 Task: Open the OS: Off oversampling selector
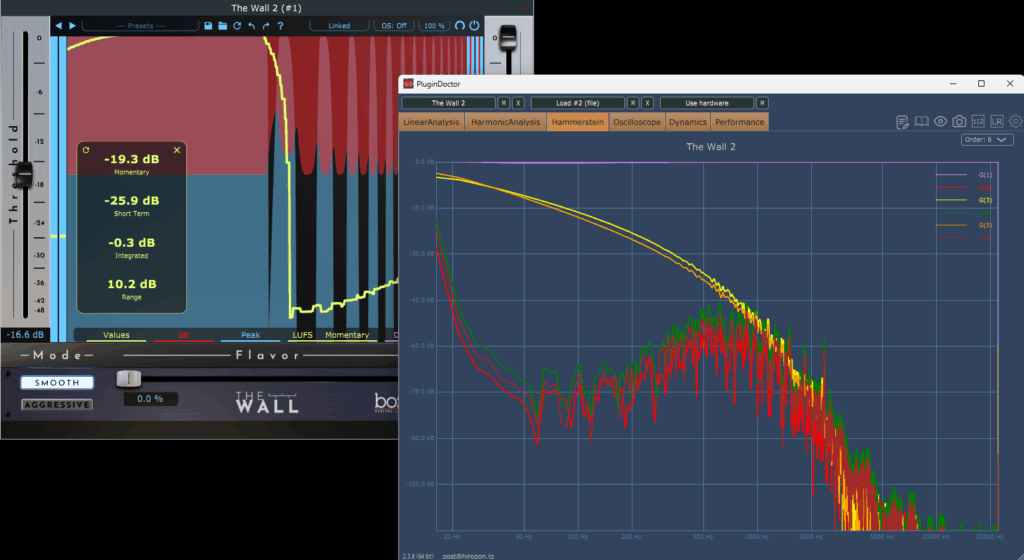(x=394, y=25)
